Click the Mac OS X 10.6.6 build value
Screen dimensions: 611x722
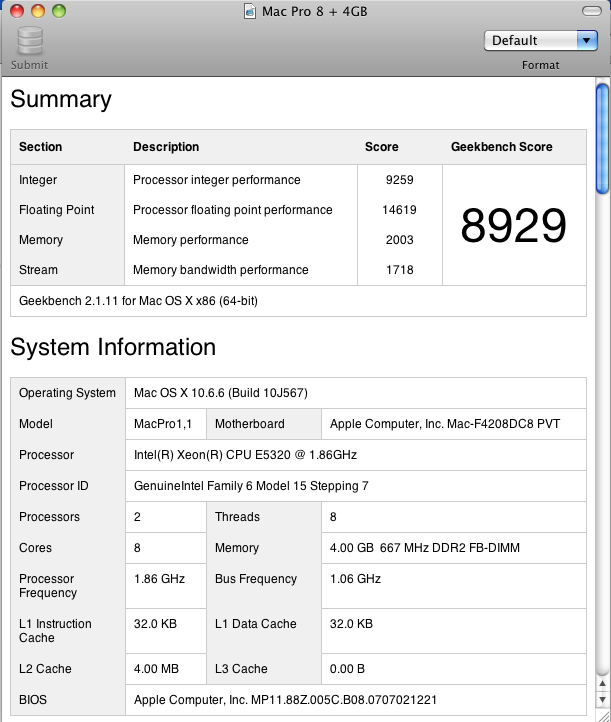[221, 393]
